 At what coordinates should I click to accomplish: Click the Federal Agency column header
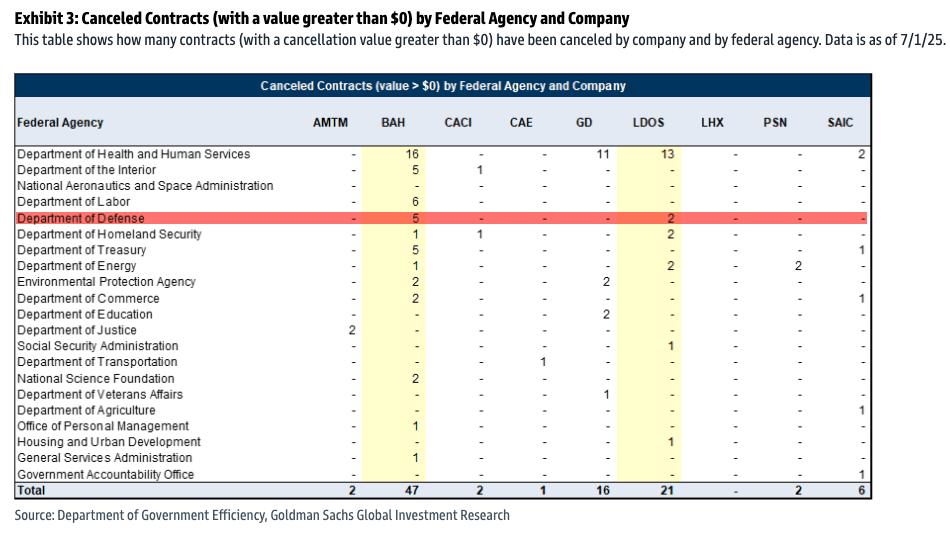(60, 123)
